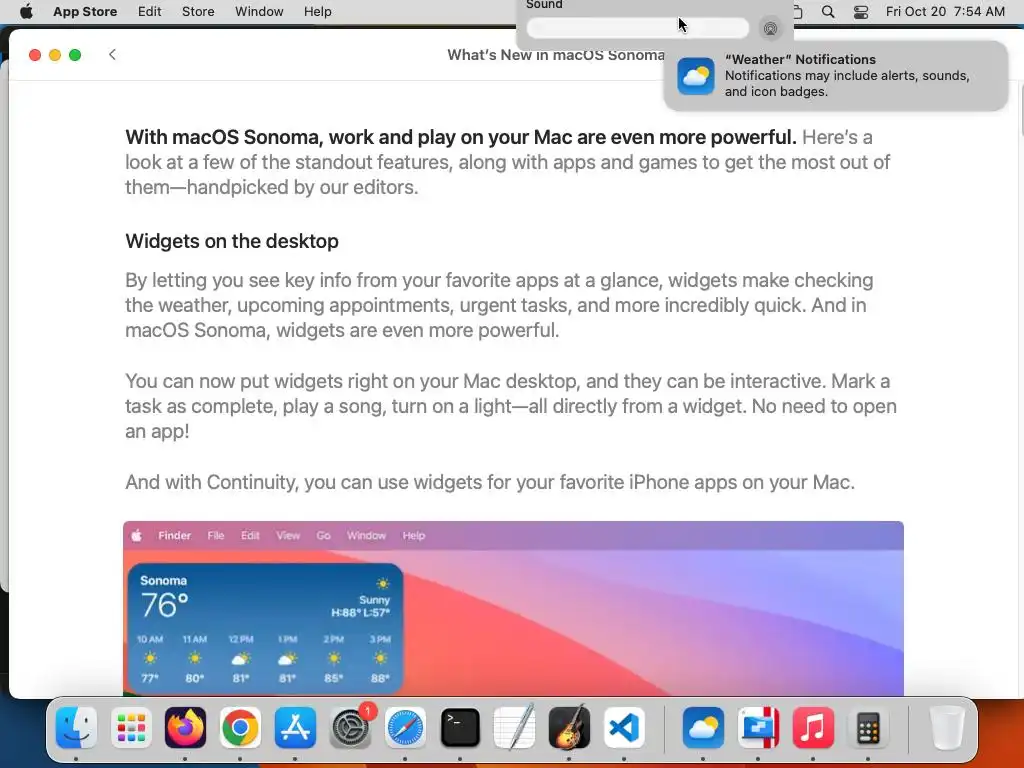Launch Firefox from the Dock

coord(185,727)
